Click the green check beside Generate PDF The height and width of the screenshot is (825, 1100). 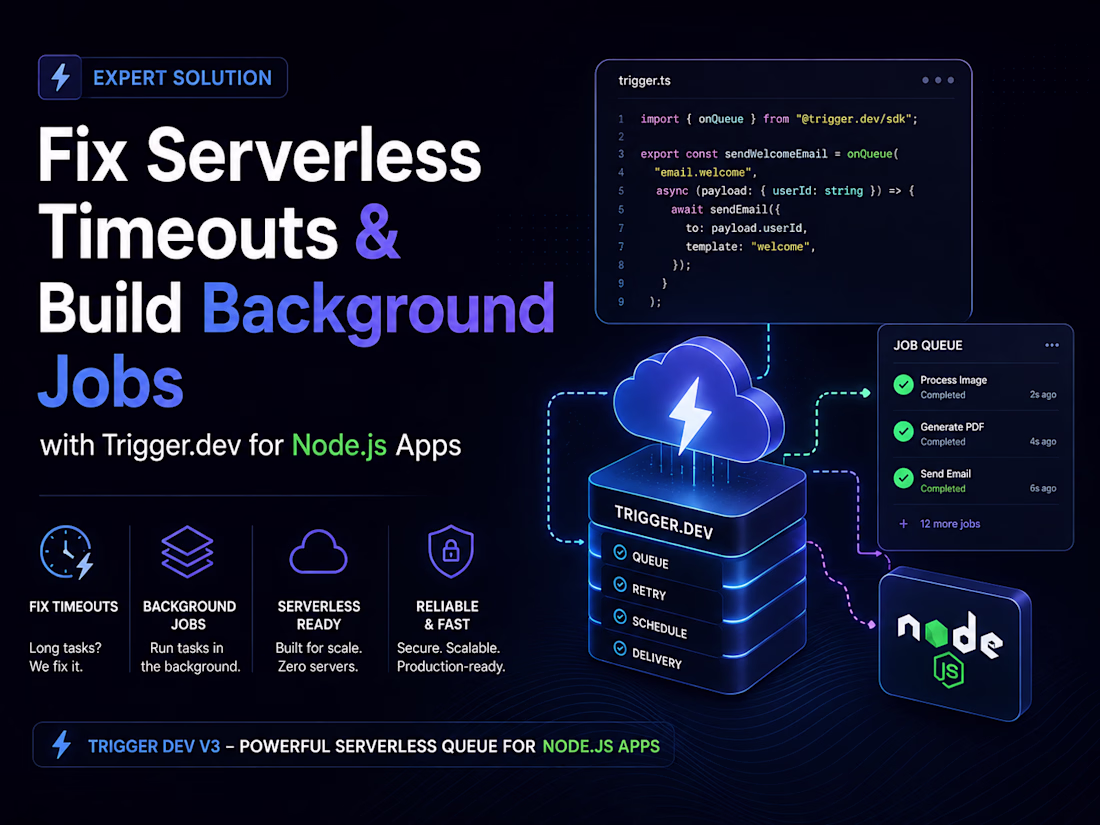(x=904, y=431)
